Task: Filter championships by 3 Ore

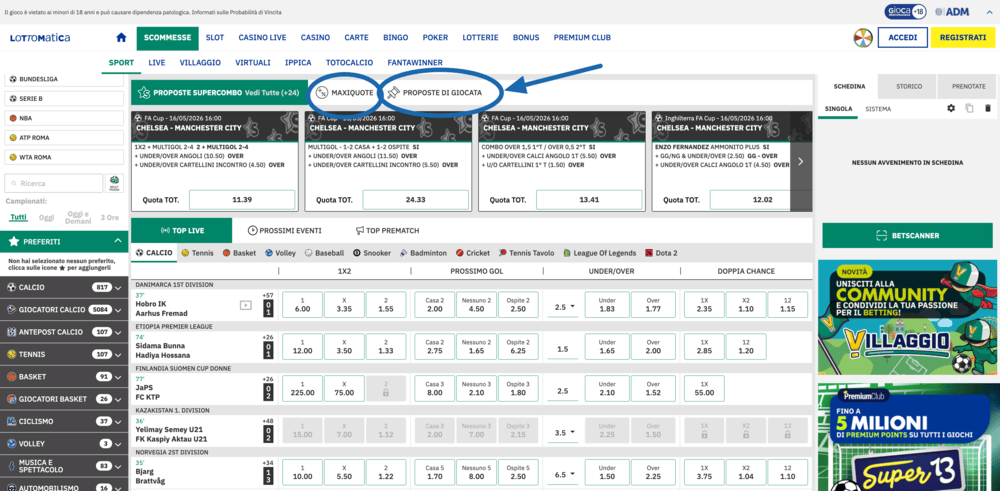Action: pos(111,217)
